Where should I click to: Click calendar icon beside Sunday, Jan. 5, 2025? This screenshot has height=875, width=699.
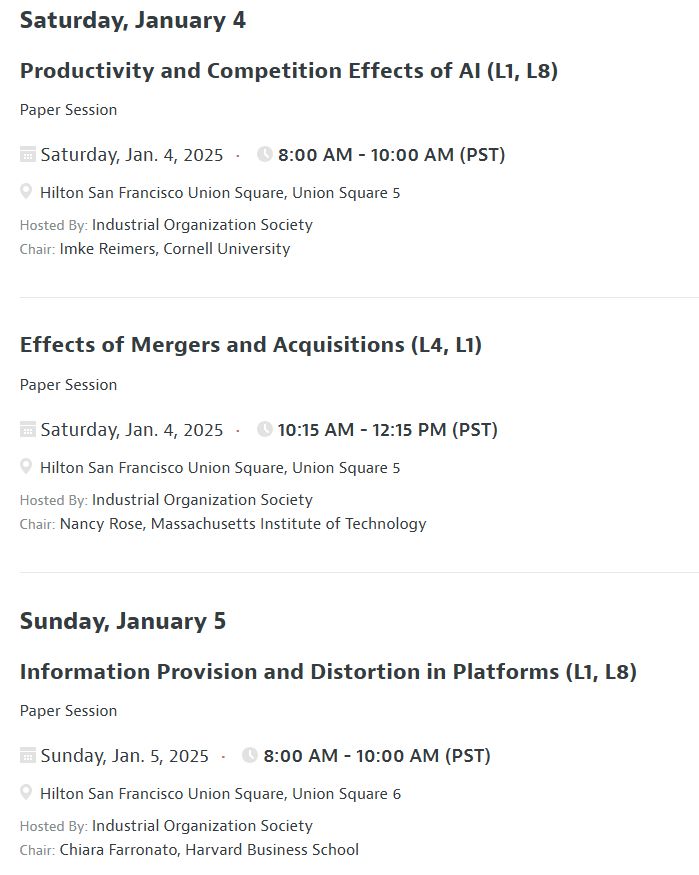pyautogui.click(x=27, y=755)
